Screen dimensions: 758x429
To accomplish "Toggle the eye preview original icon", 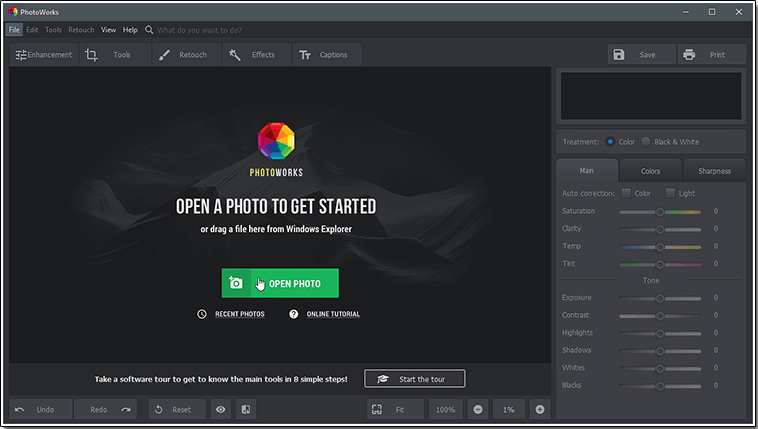I will point(220,410).
